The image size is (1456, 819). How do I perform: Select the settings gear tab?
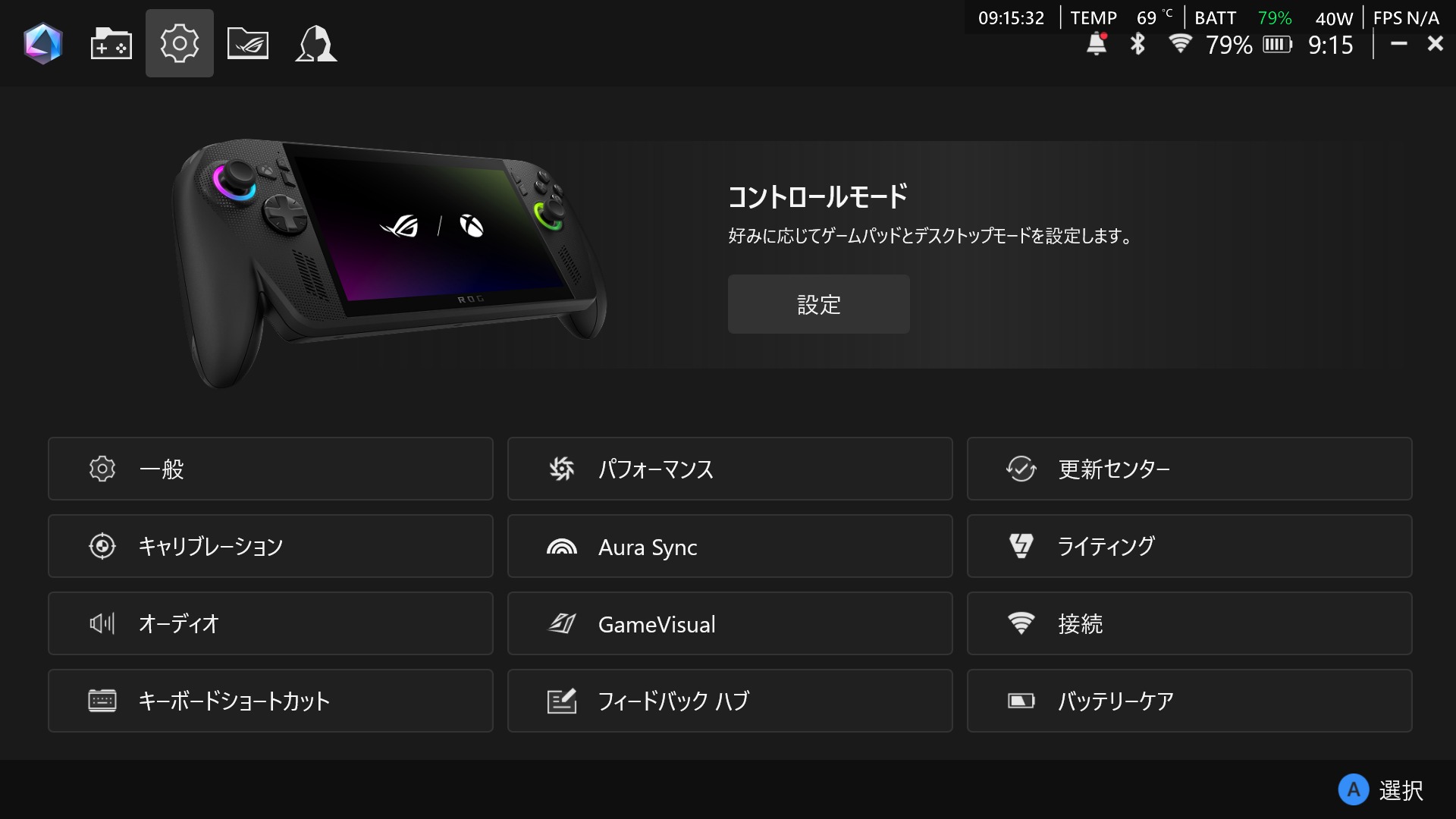tap(180, 43)
